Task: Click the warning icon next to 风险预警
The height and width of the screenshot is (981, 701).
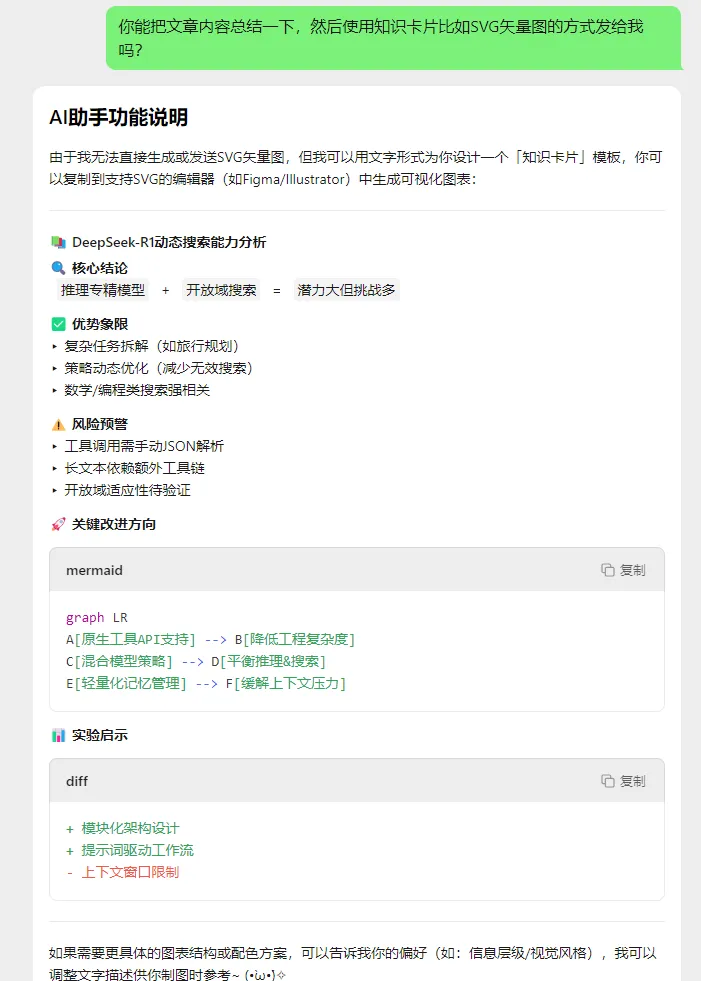Action: (58, 424)
